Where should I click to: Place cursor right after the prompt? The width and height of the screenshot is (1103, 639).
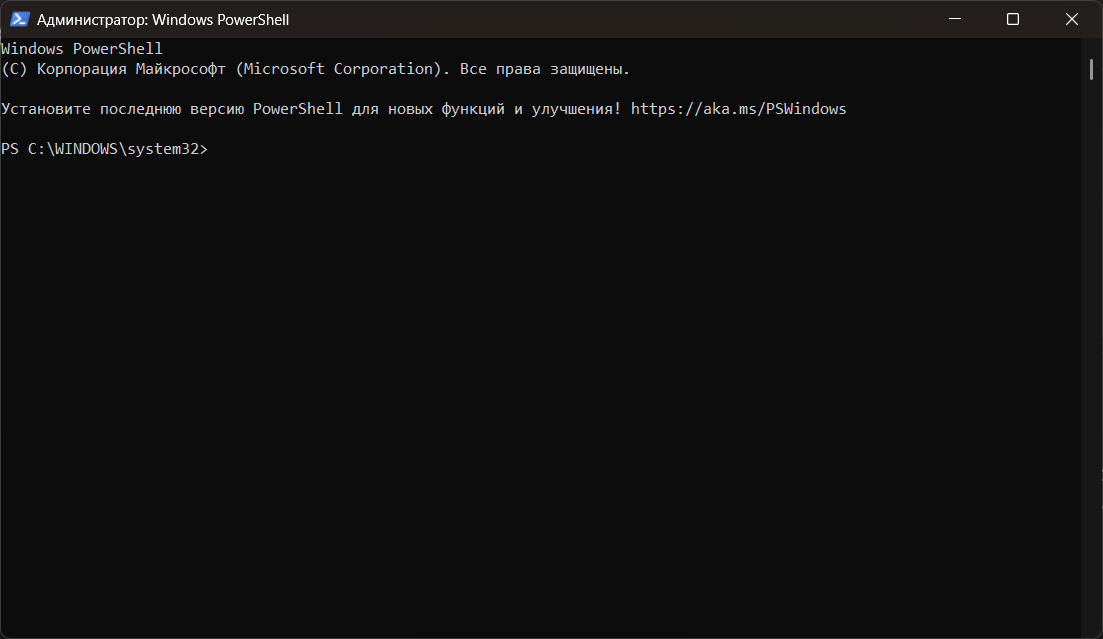click(213, 148)
